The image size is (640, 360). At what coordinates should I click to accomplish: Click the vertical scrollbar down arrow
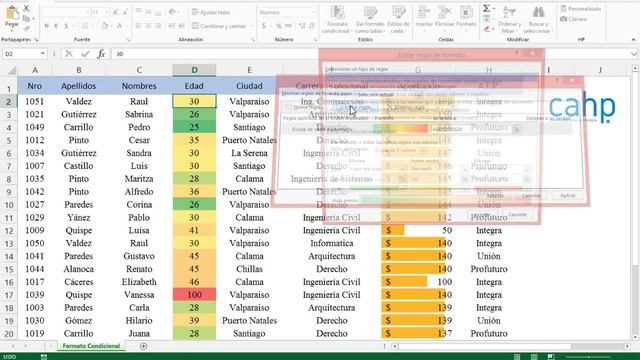[635, 337]
